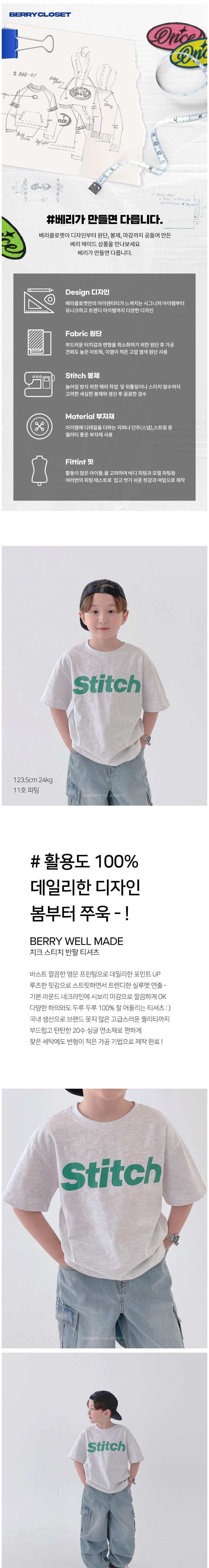
Task: Click the 123.5cm 24kg size caption
Action: point(33,780)
